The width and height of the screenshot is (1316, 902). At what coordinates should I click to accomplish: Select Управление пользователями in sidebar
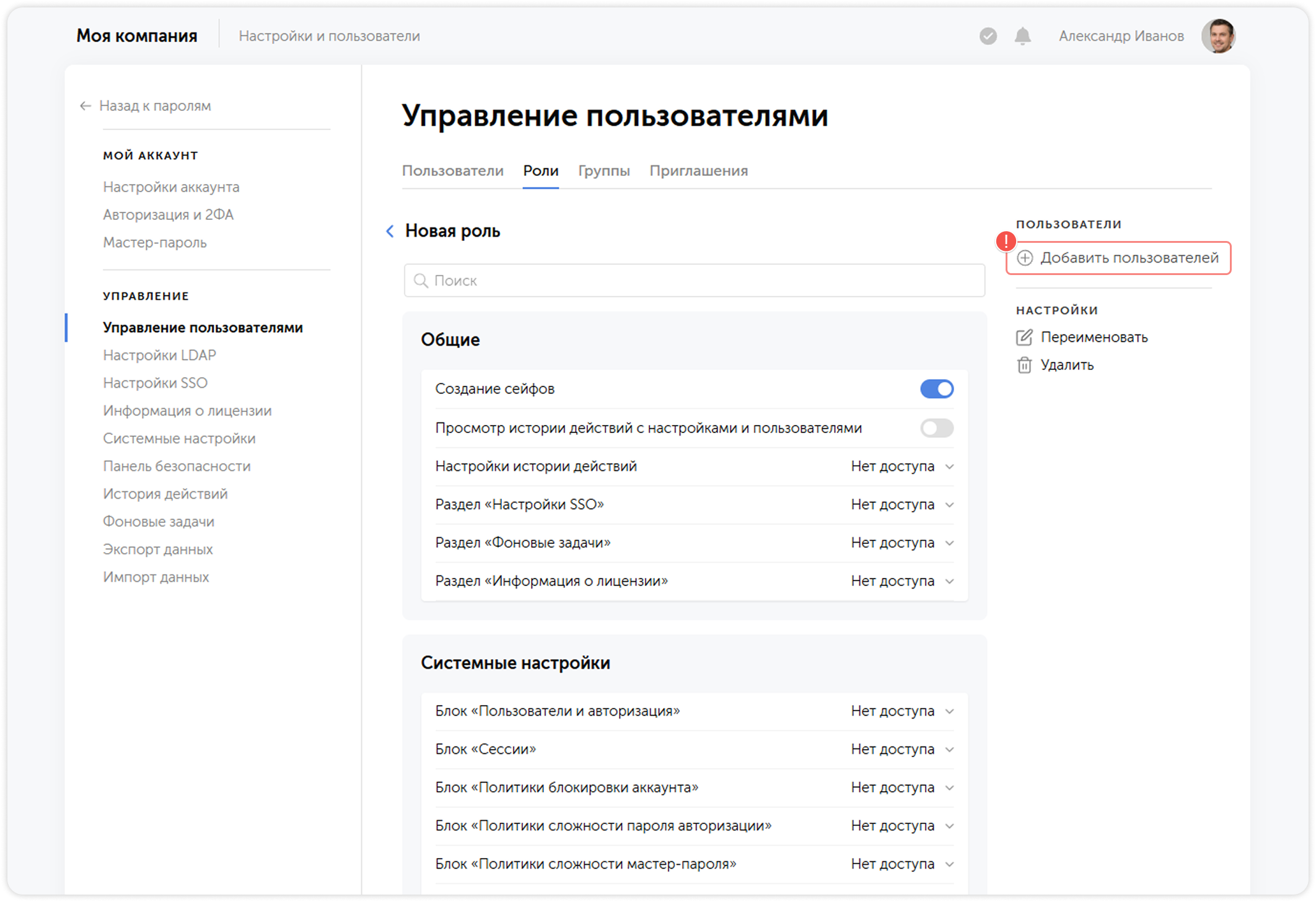coord(203,328)
